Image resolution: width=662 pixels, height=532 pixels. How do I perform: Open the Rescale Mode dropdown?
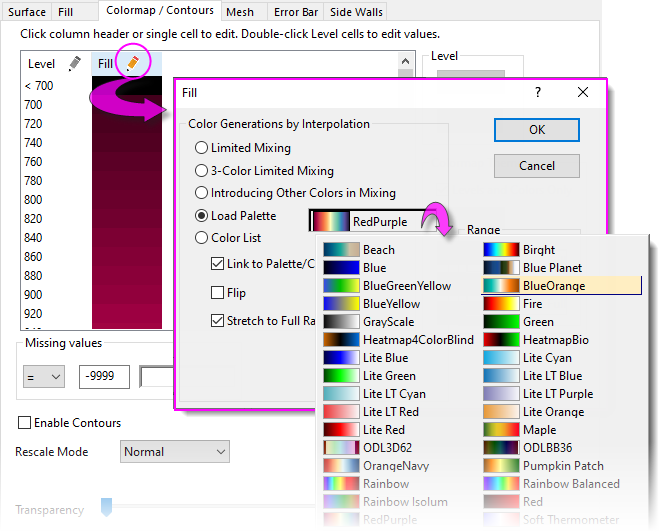pos(175,452)
